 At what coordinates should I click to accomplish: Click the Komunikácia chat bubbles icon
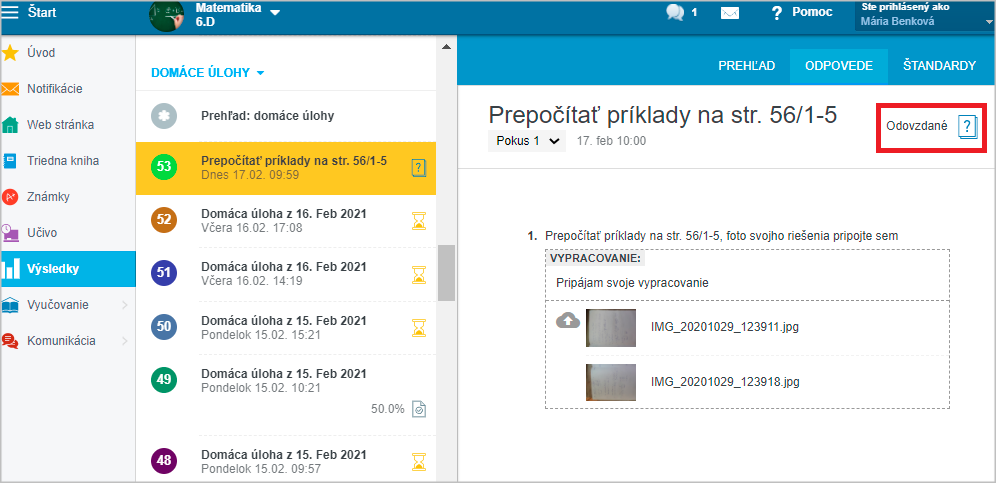point(10,341)
